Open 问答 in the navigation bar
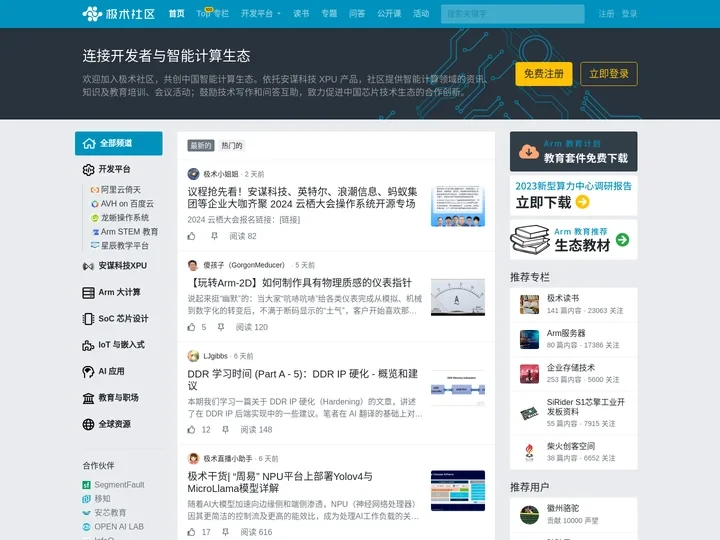This screenshot has width=720, height=540. click(357, 14)
